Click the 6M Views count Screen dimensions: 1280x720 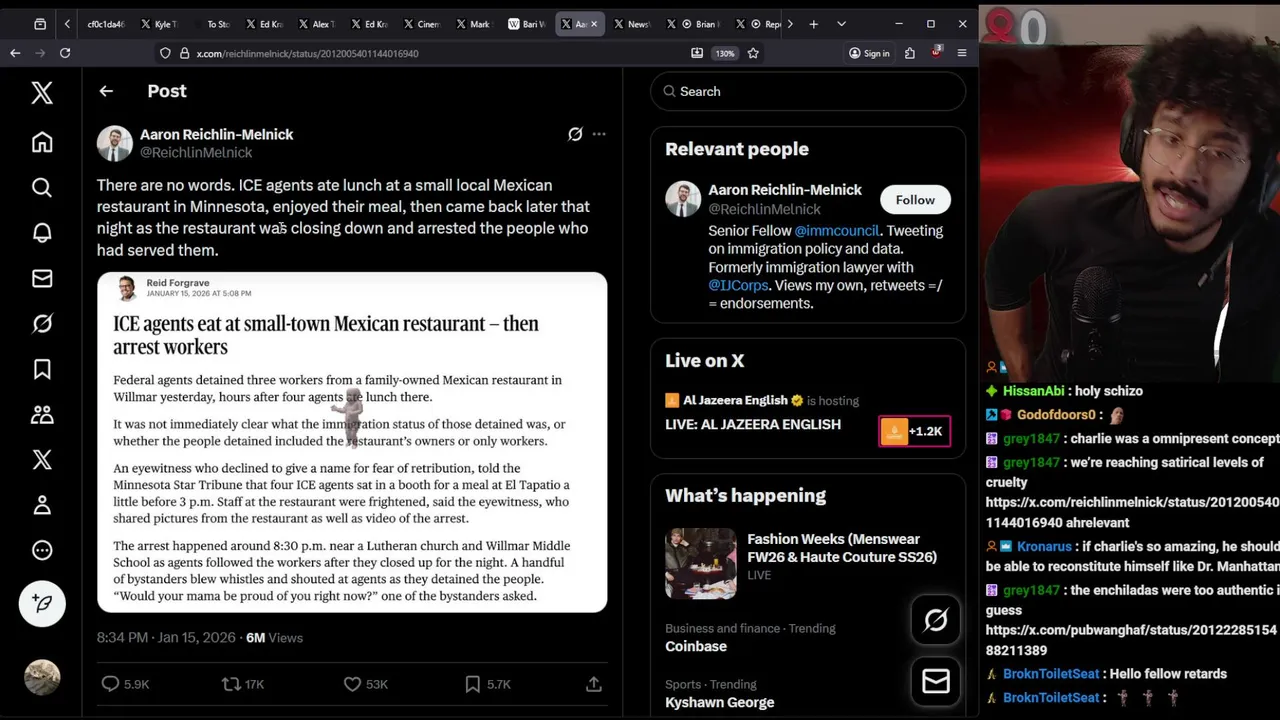[274, 637]
